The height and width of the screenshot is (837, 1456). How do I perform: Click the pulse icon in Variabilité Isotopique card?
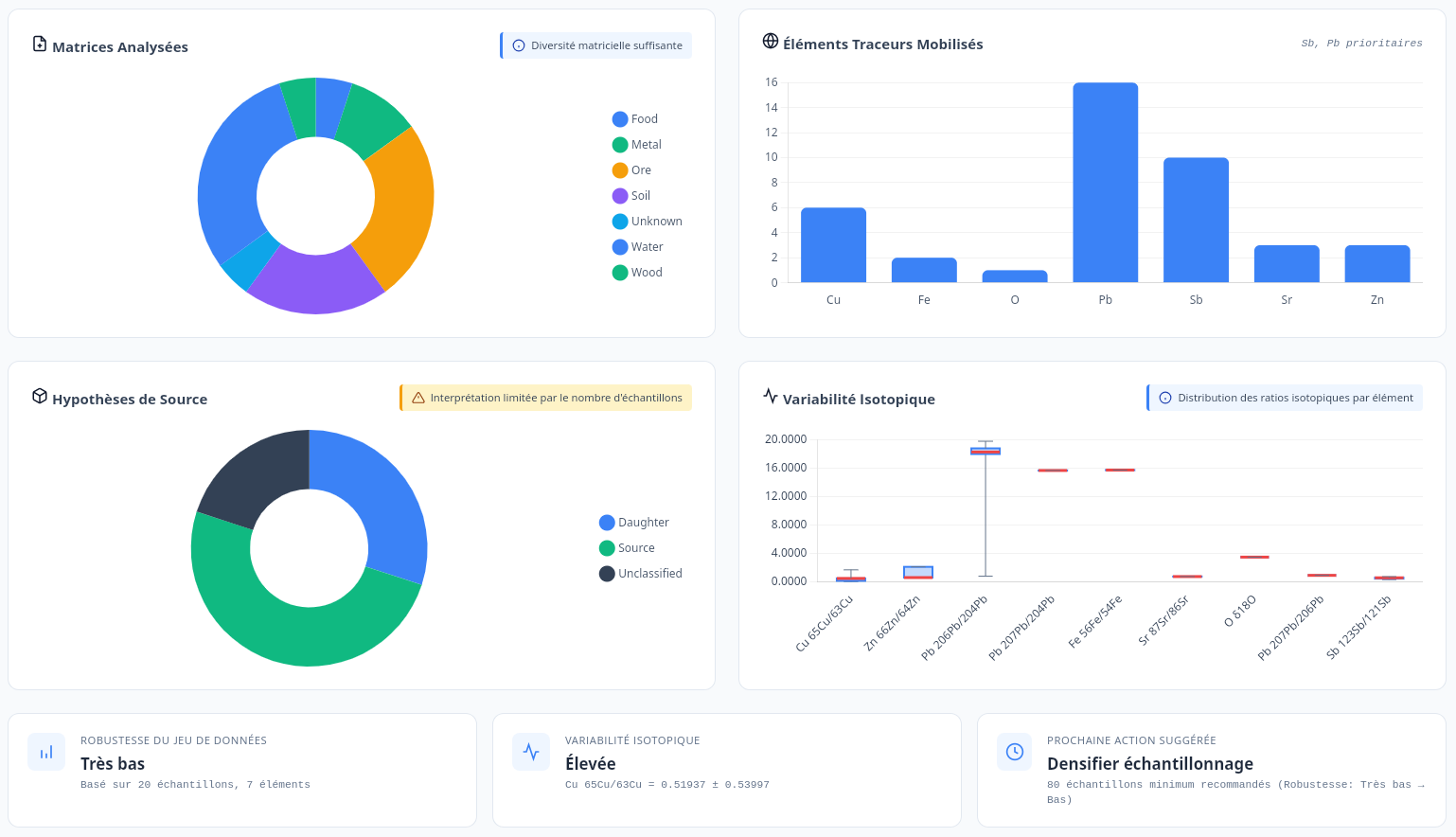(530, 751)
